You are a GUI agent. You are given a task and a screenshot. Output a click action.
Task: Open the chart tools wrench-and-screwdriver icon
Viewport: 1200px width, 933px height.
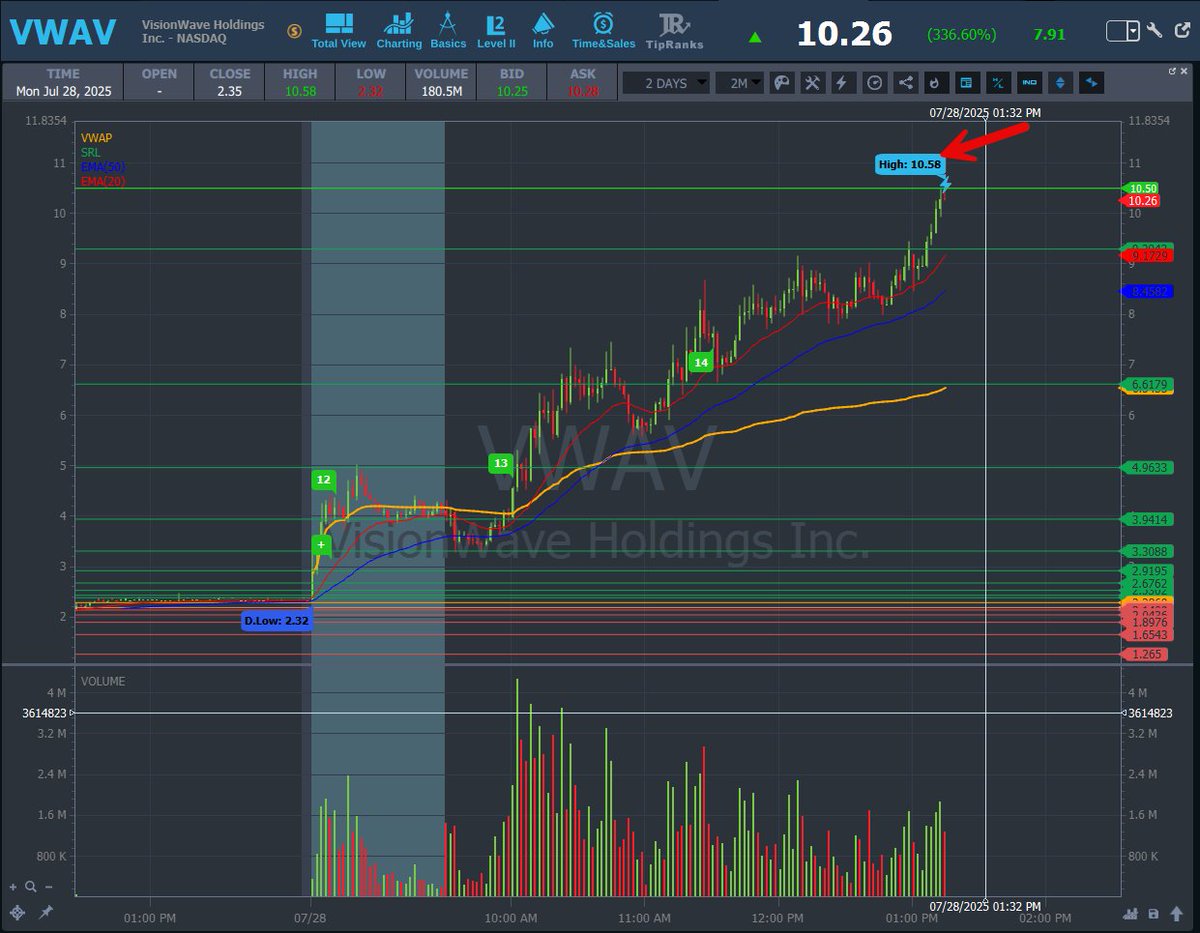coord(813,83)
